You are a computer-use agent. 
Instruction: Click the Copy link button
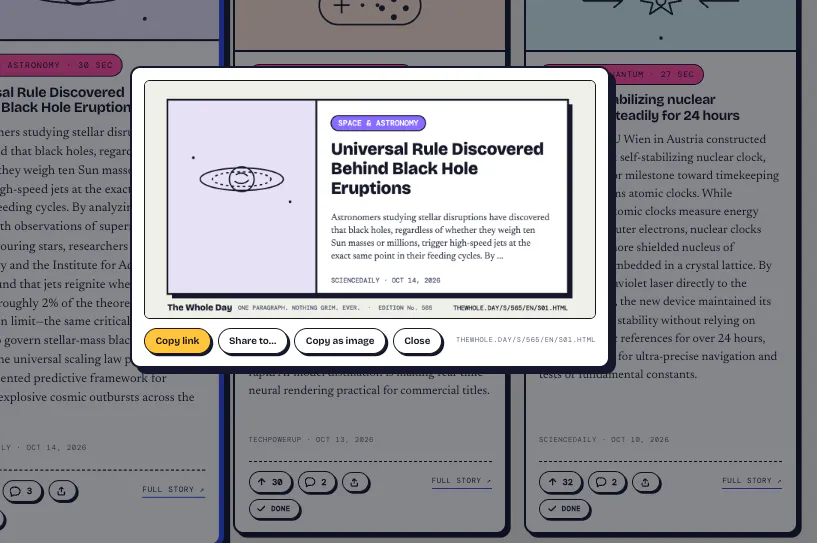coord(177,341)
